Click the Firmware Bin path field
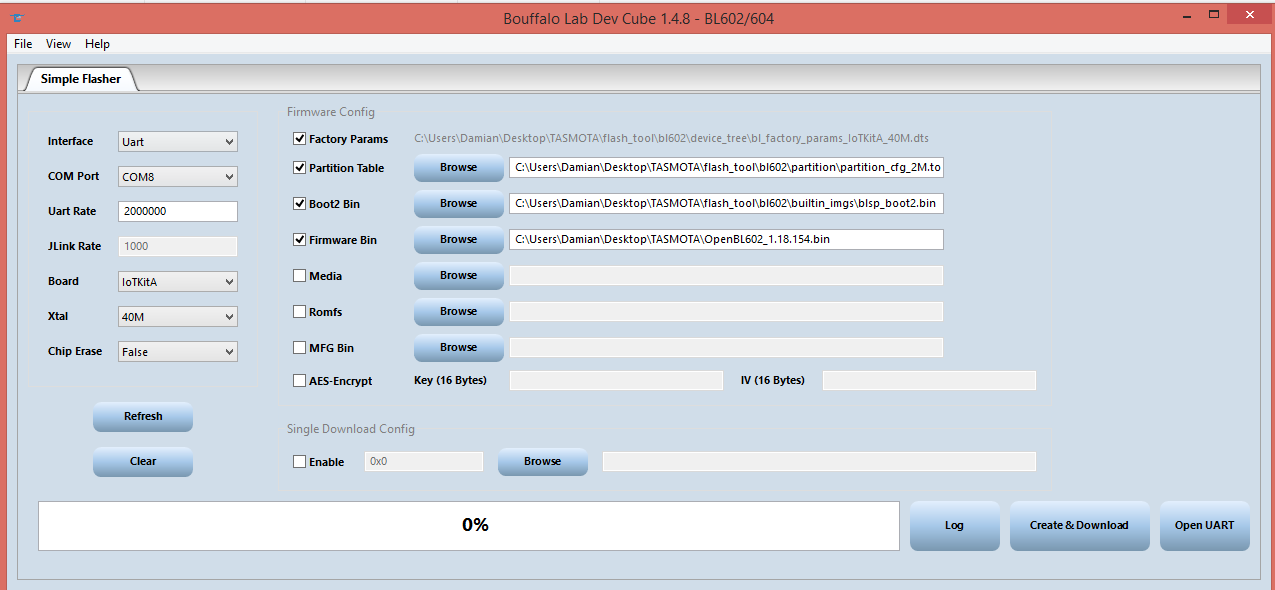 point(726,240)
